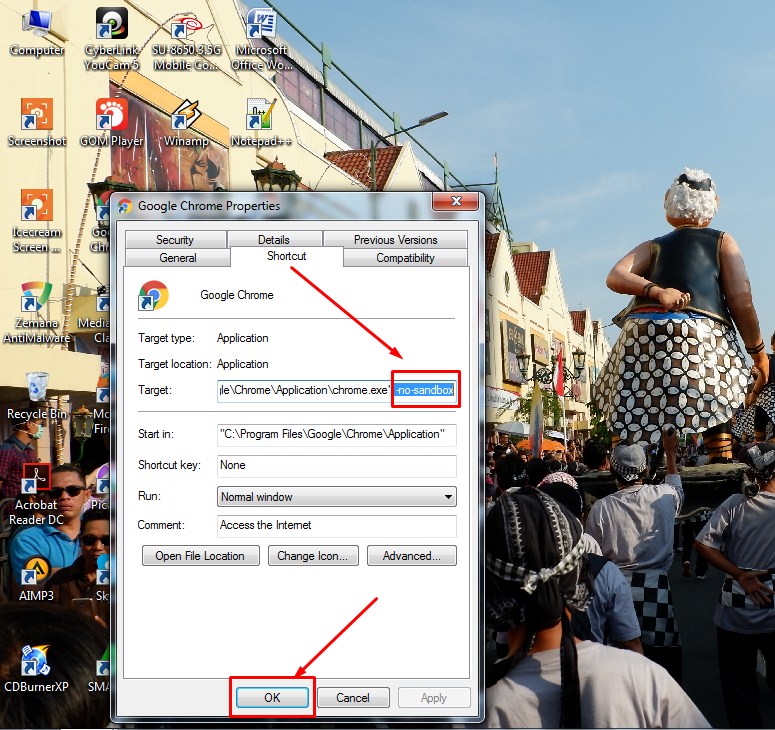Select Winamp desktop shortcut
The width and height of the screenshot is (775, 730).
186,122
